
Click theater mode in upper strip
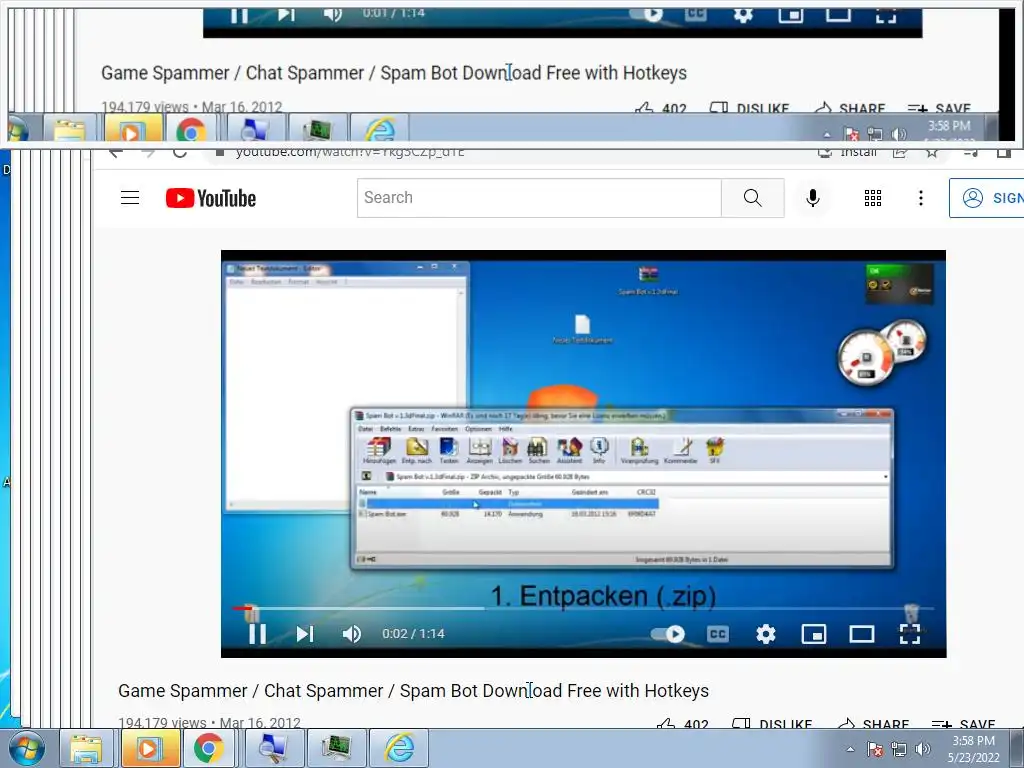839,14
